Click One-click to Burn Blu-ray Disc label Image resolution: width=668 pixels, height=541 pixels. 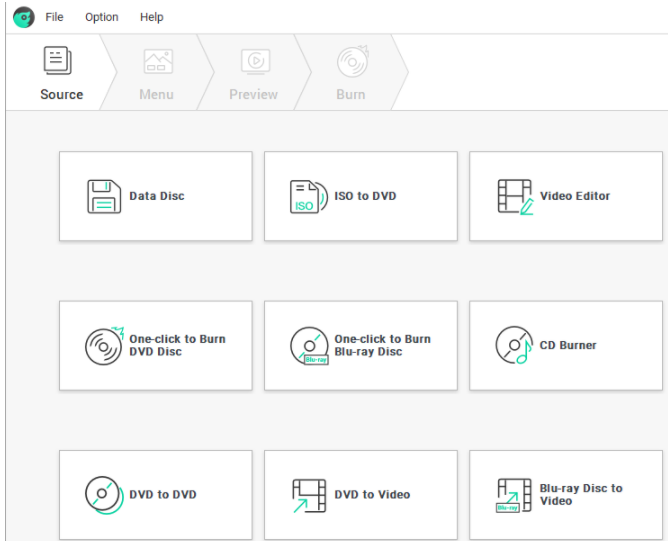(382, 345)
